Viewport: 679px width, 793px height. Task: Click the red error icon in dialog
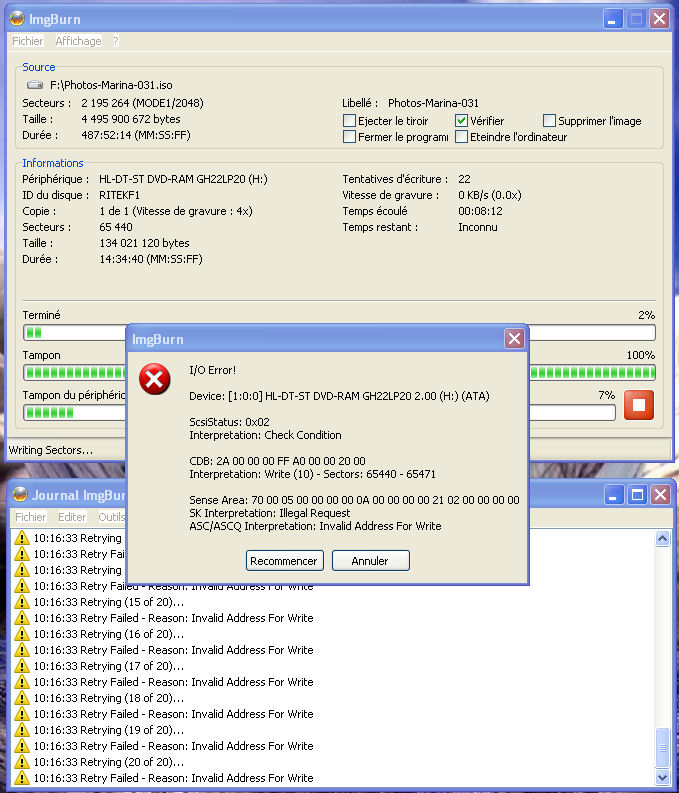(155, 380)
